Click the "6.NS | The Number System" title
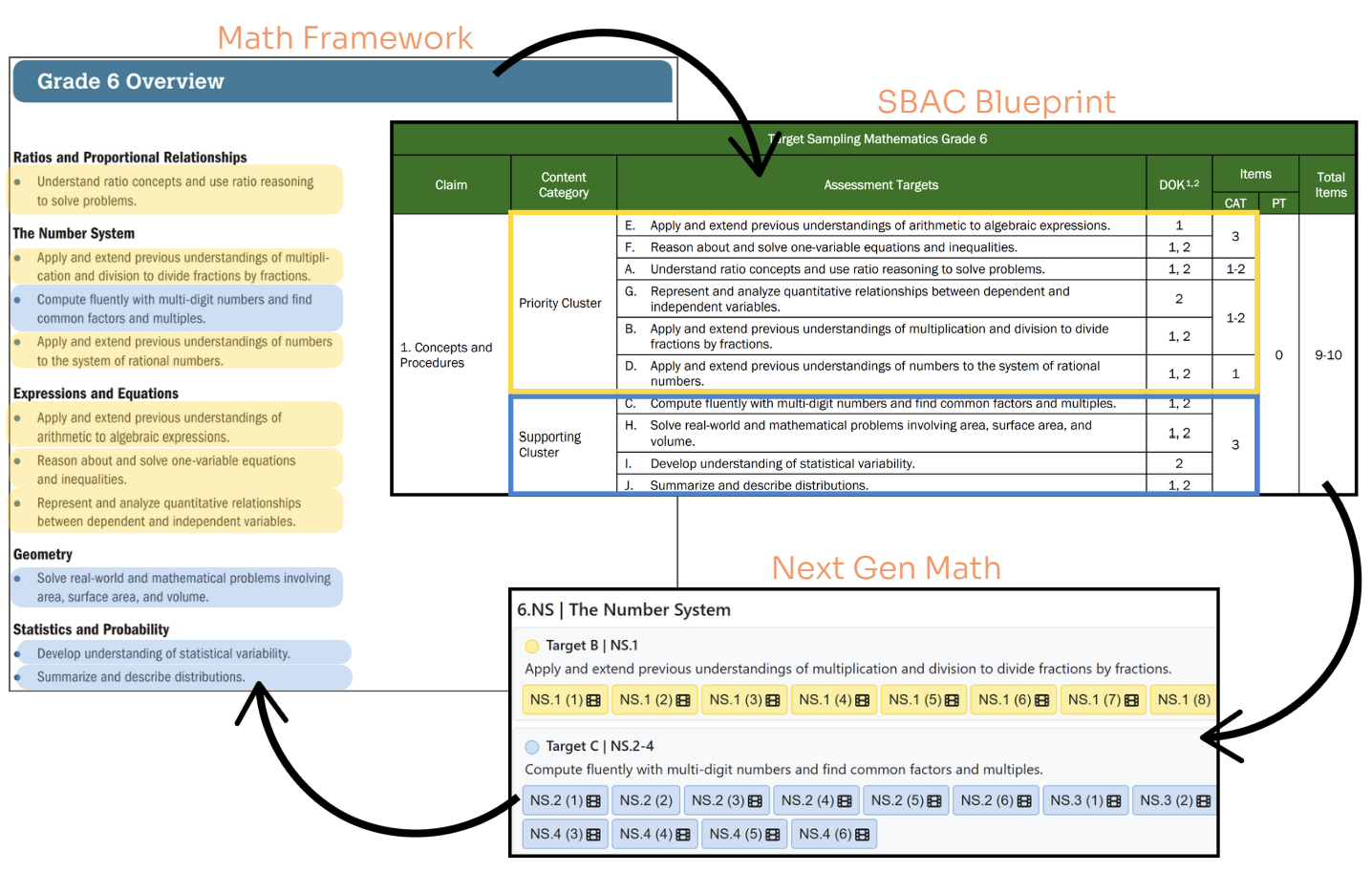Image resolution: width=1372 pixels, height=873 pixels. [624, 609]
